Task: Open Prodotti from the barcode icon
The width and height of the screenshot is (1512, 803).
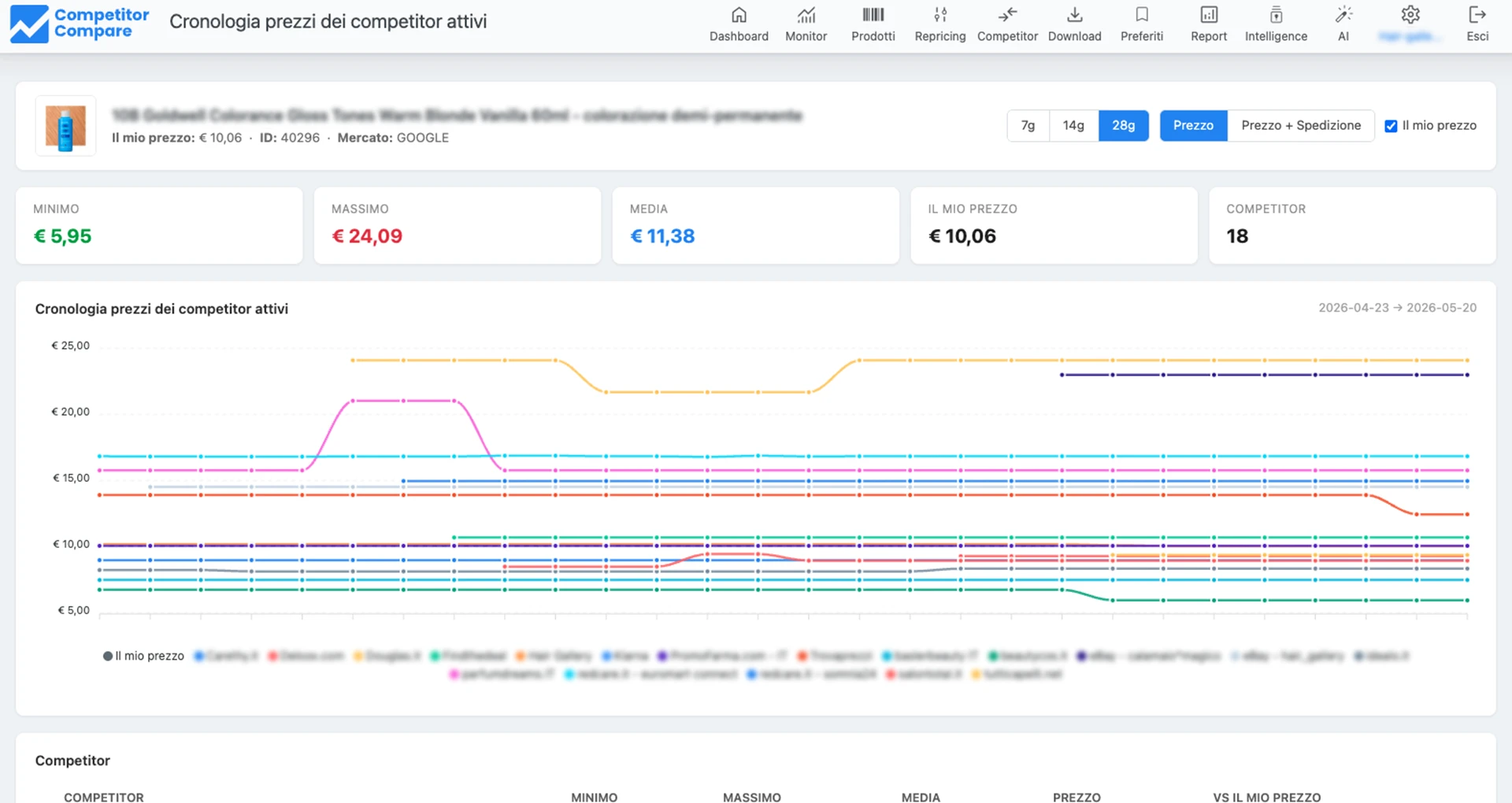Action: [873, 24]
